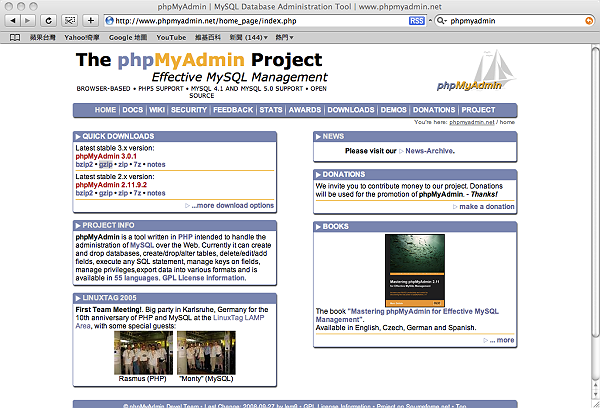This screenshot has width=600, height=408.
Task: Click ...more download options link
Action: pos(233,206)
